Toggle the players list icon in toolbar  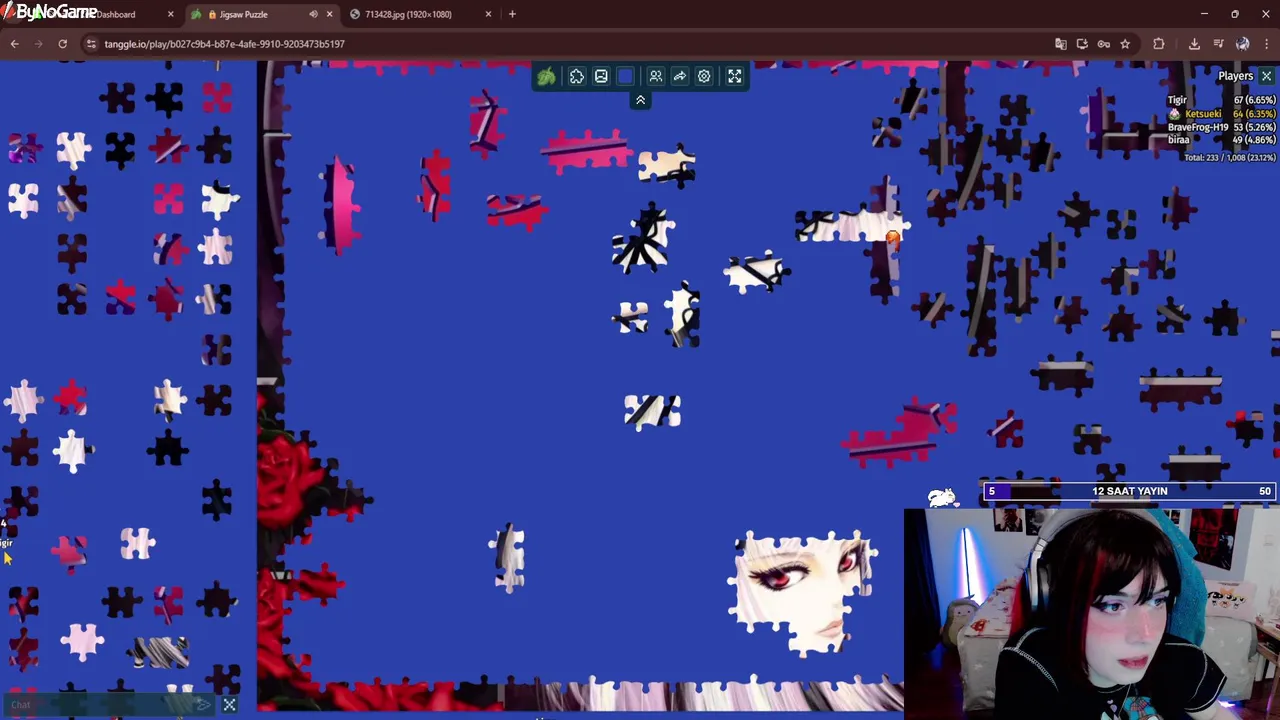pos(656,77)
